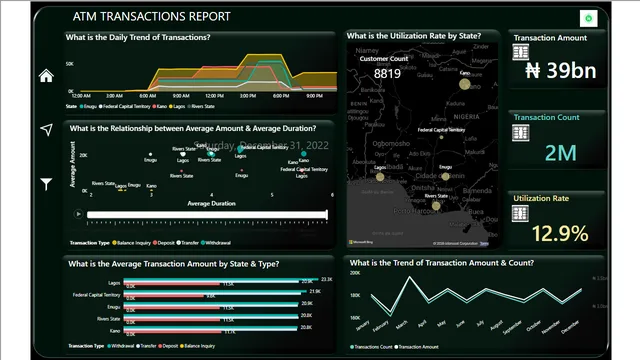Select Federal Capital Territory in trend legend
640x360 pixels.
(125, 107)
